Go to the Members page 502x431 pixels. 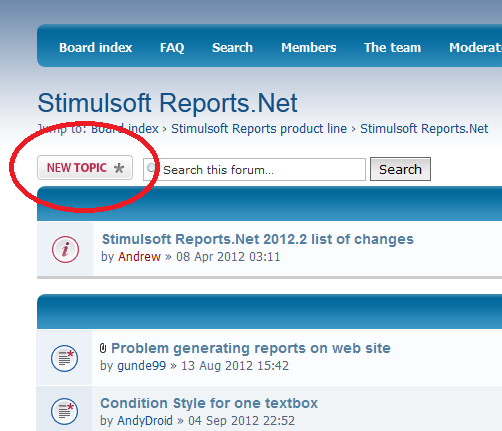(x=309, y=47)
